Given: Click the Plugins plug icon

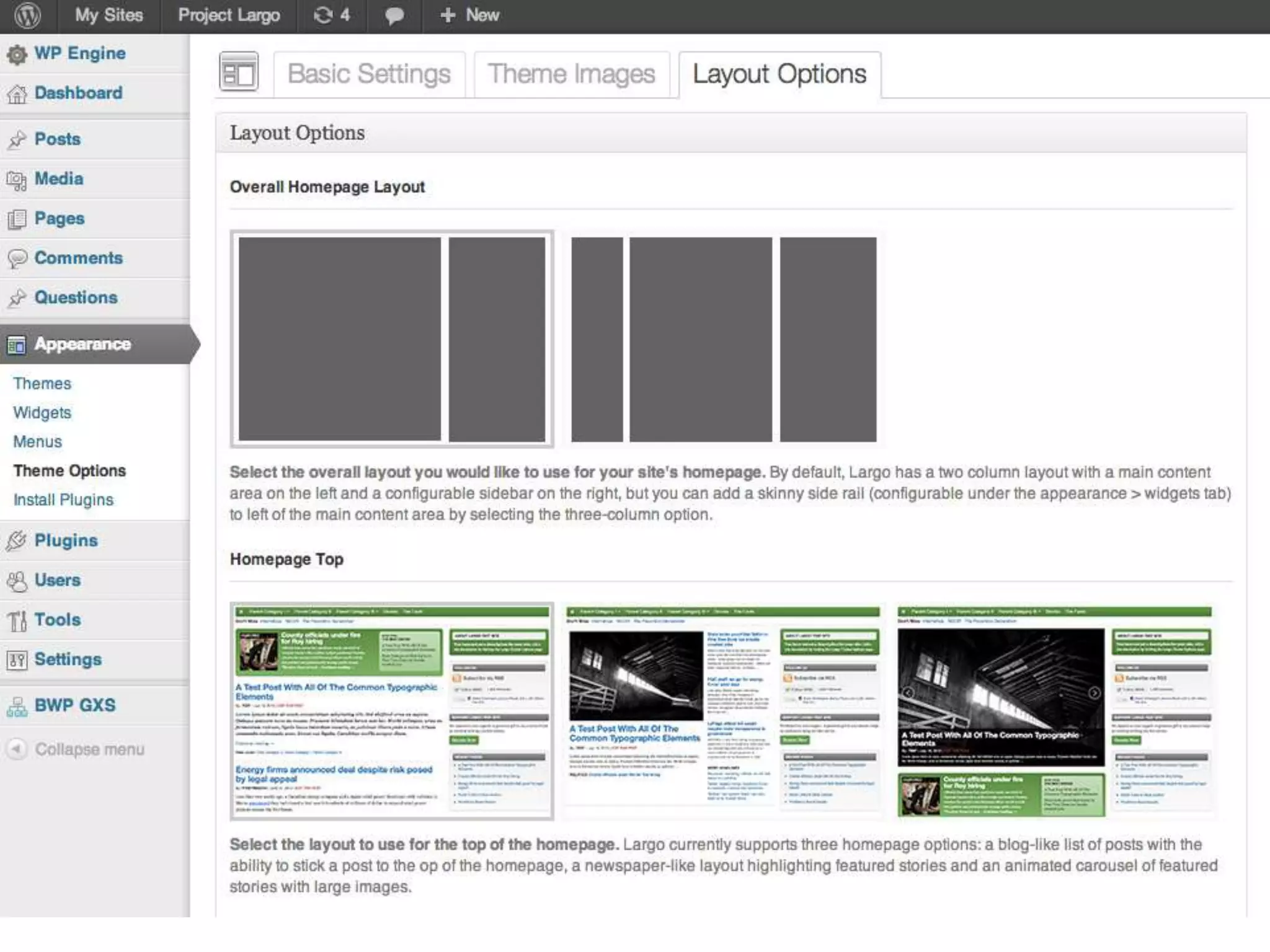Looking at the screenshot, I should click(17, 541).
